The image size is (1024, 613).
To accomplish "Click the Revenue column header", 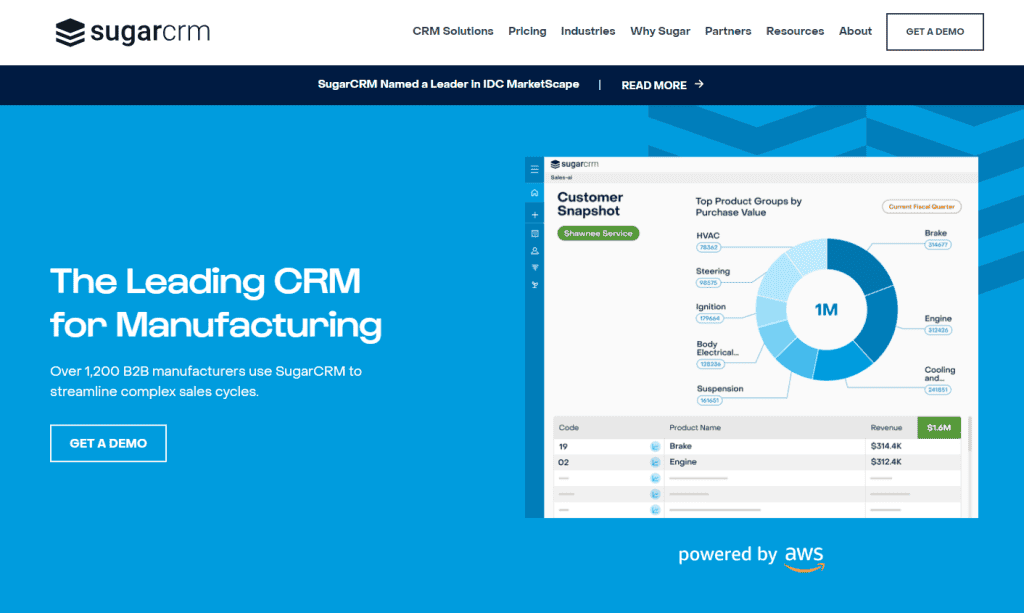I will pyautogui.click(x=886, y=428).
